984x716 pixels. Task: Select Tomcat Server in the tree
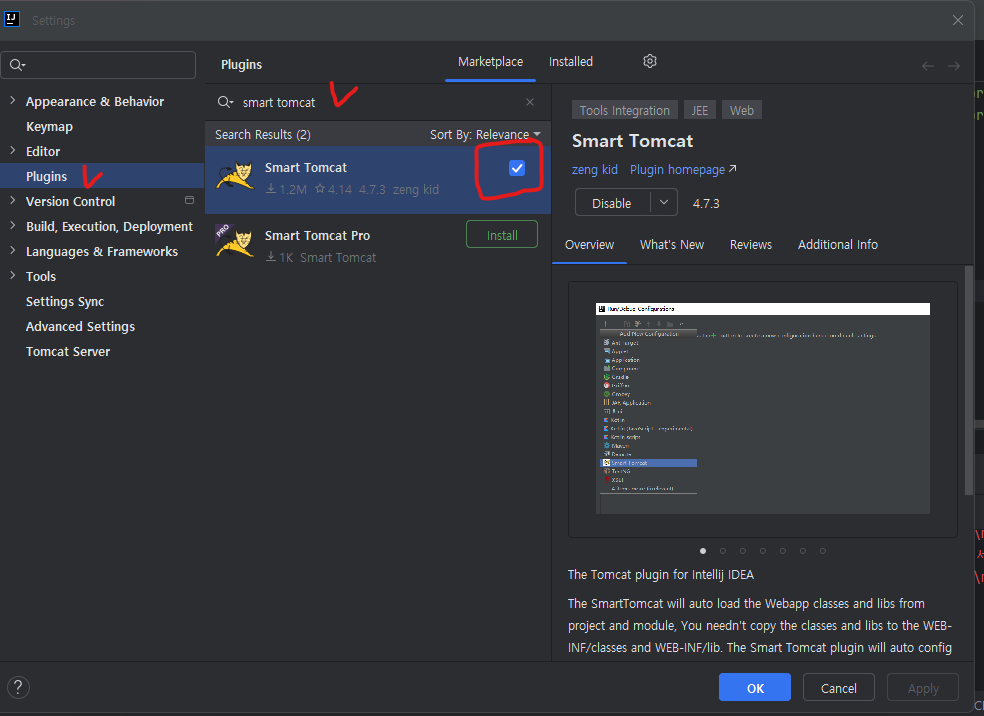(68, 351)
